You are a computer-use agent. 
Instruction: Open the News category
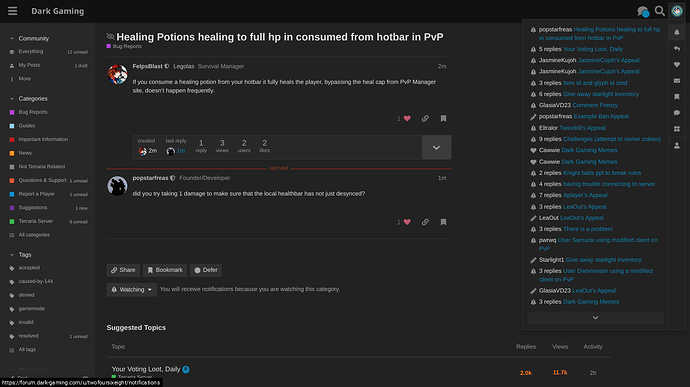pos(25,153)
